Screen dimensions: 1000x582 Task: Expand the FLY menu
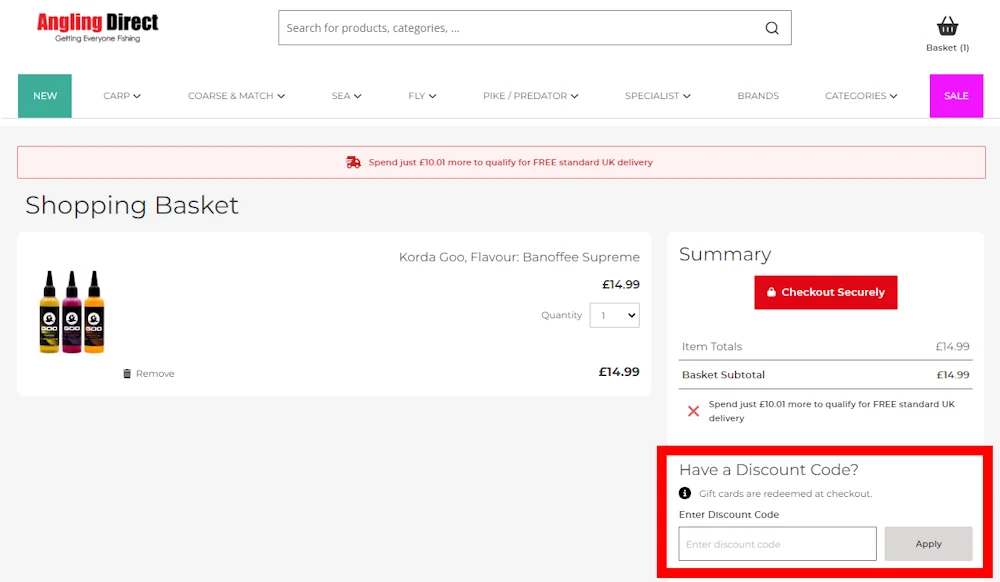pyautogui.click(x=422, y=96)
